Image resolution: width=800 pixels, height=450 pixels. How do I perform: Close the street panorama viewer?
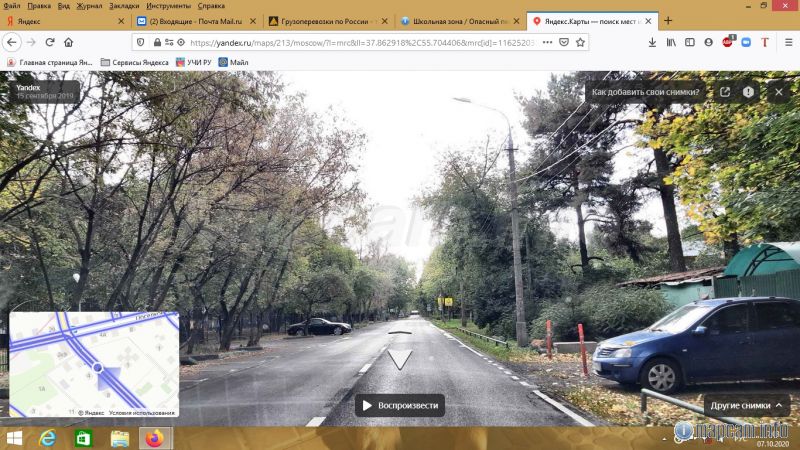pos(779,92)
